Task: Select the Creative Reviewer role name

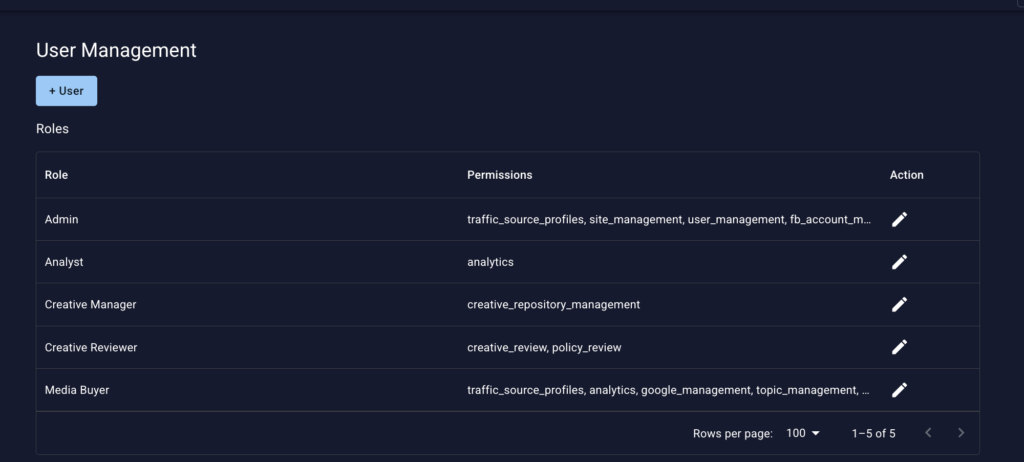Action: 91,348
